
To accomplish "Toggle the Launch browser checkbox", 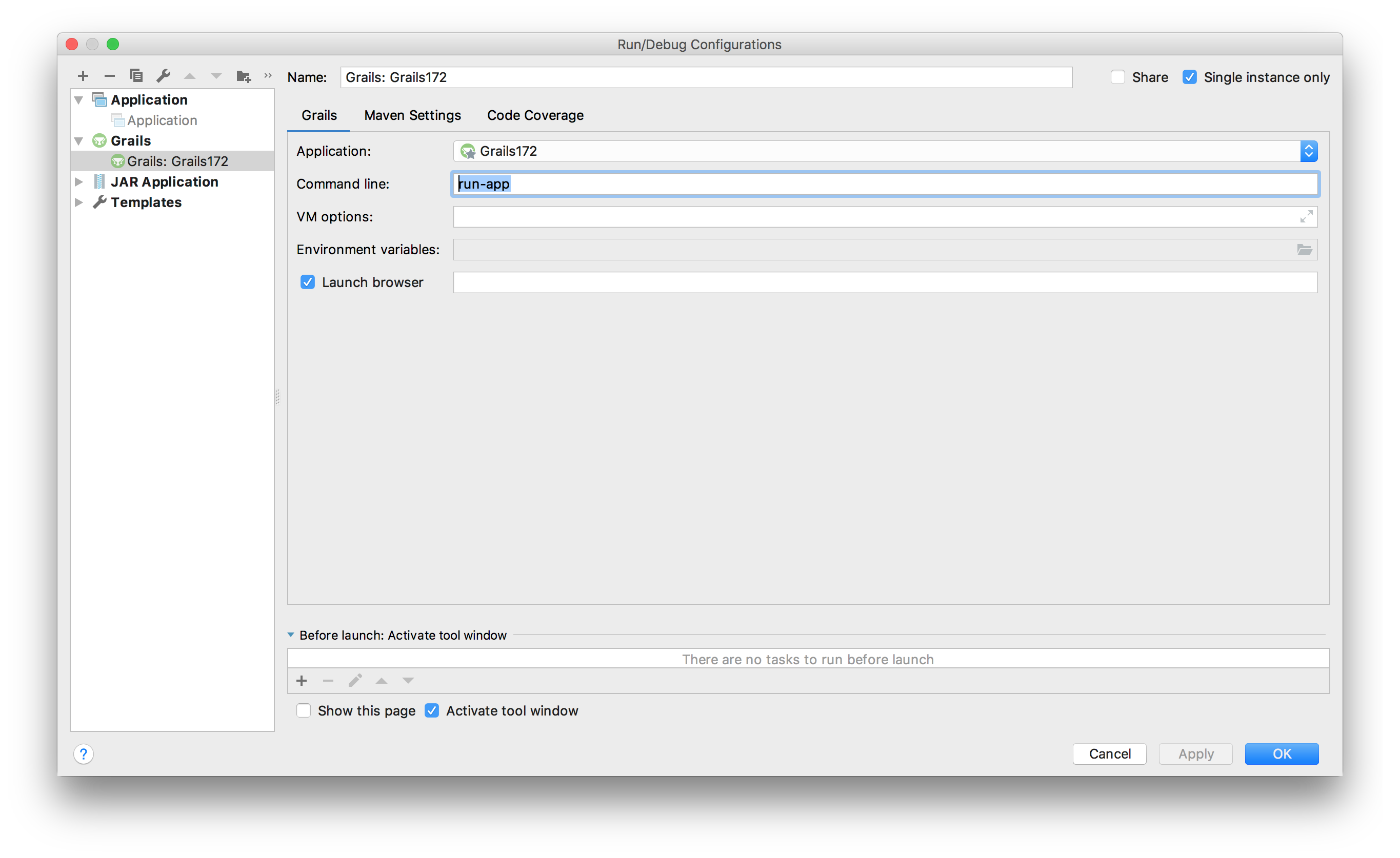I will 307,282.
